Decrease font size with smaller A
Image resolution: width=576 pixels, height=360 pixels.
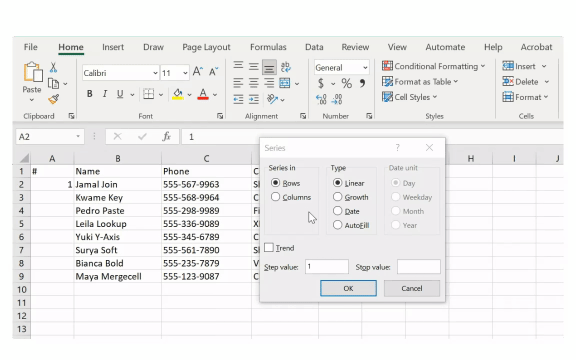point(213,71)
